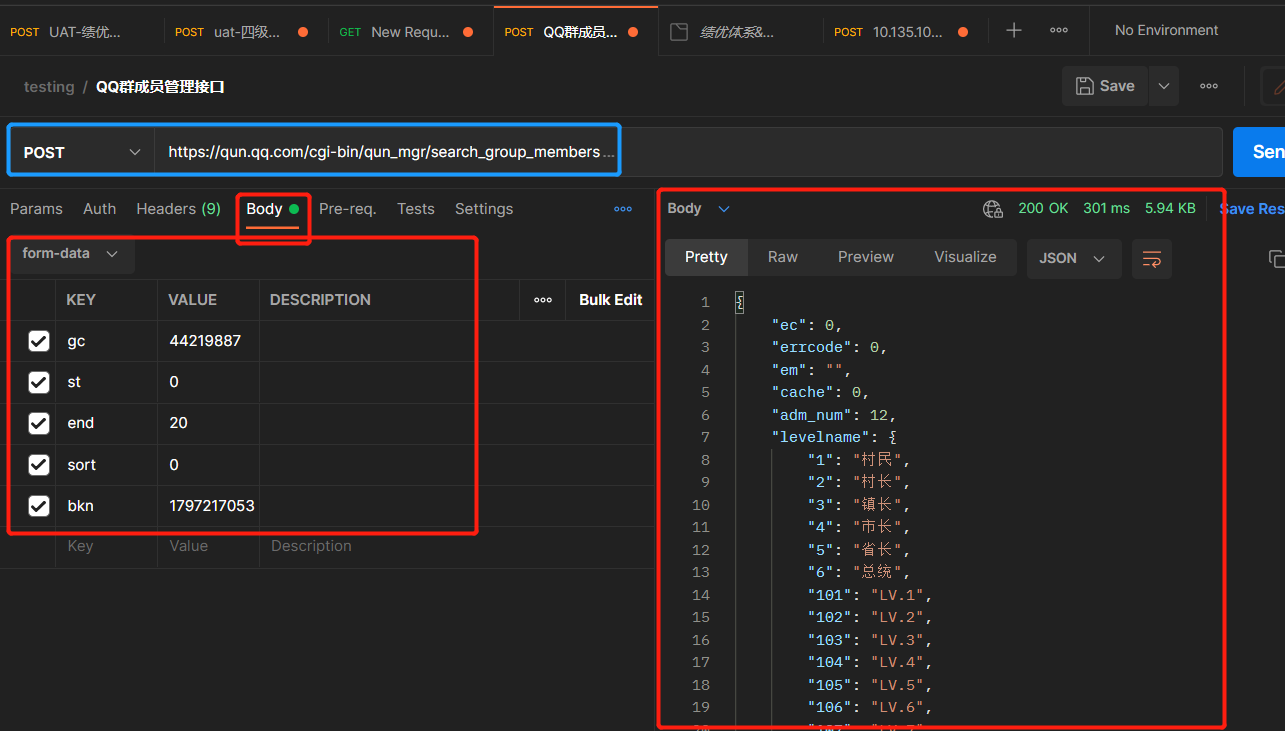The width and height of the screenshot is (1285, 731).
Task: Expand the response Body dropdown chevron
Action: tap(724, 209)
